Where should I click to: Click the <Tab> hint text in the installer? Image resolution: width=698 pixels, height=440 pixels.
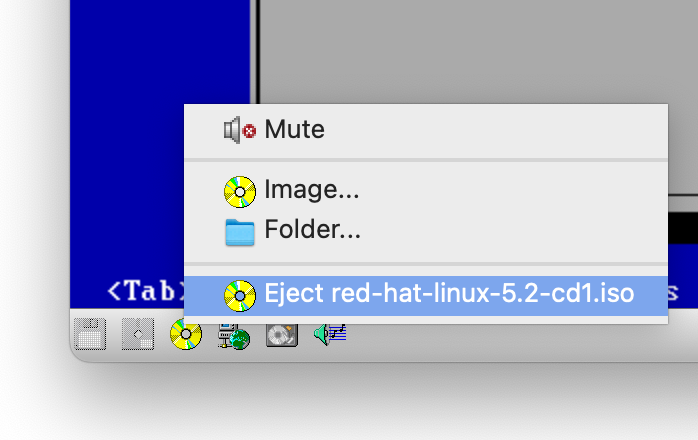[146, 291]
